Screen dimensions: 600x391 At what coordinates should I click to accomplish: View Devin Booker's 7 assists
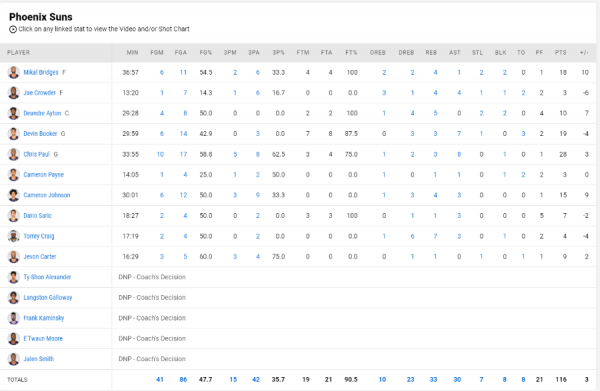point(459,134)
